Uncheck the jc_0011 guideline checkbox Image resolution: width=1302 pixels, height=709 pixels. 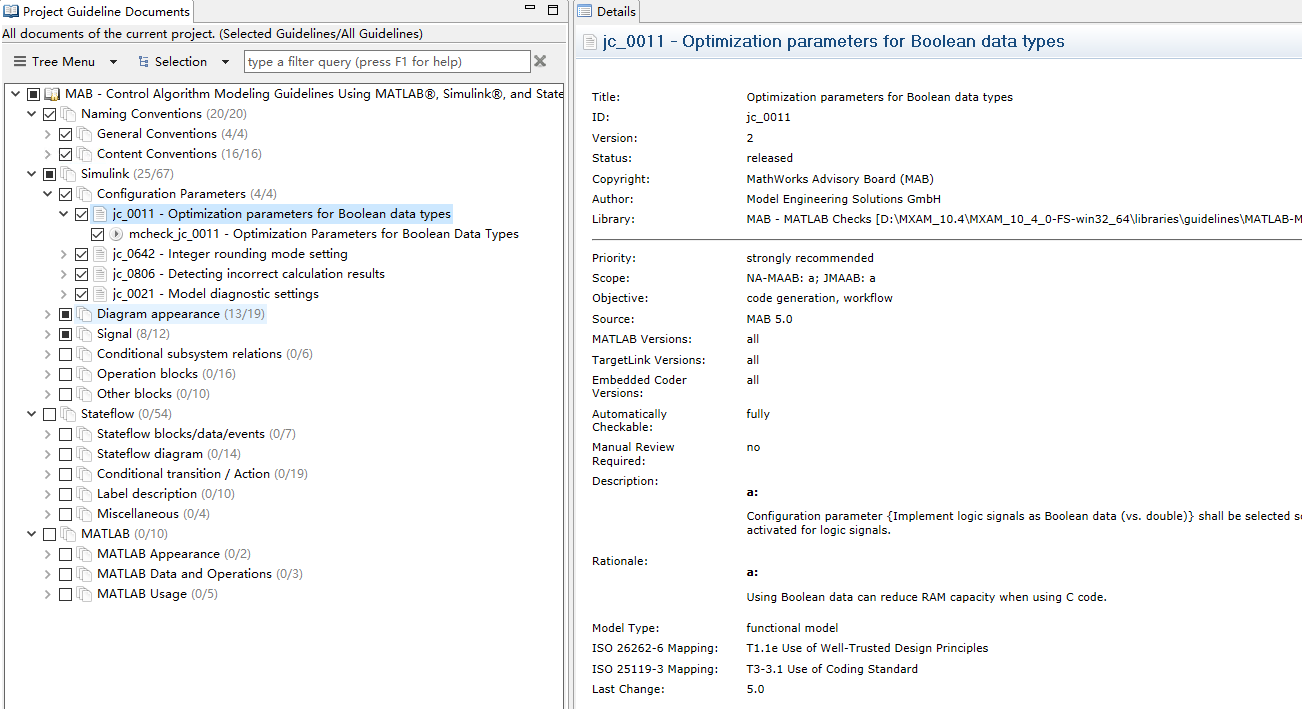pyautogui.click(x=82, y=214)
